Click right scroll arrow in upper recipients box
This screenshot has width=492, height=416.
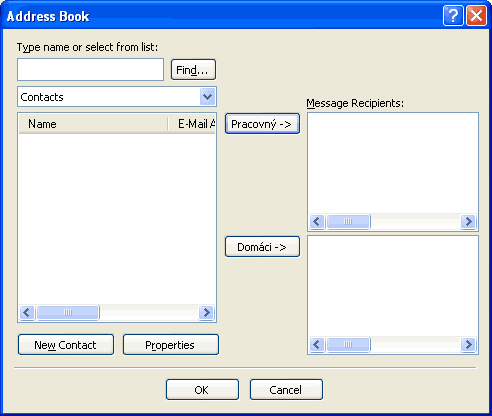point(468,221)
